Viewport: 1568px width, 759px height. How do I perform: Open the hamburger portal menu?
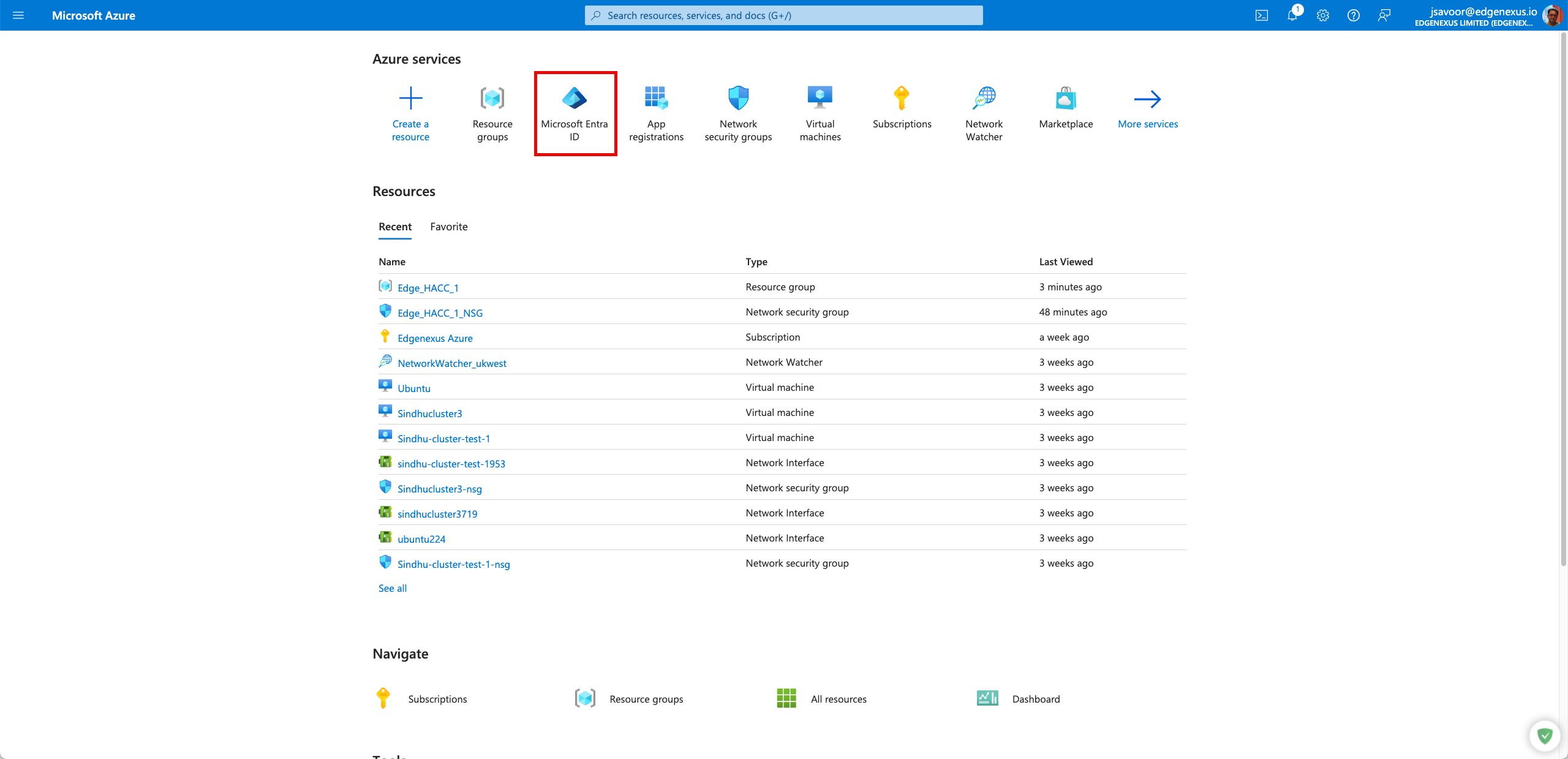[18, 15]
